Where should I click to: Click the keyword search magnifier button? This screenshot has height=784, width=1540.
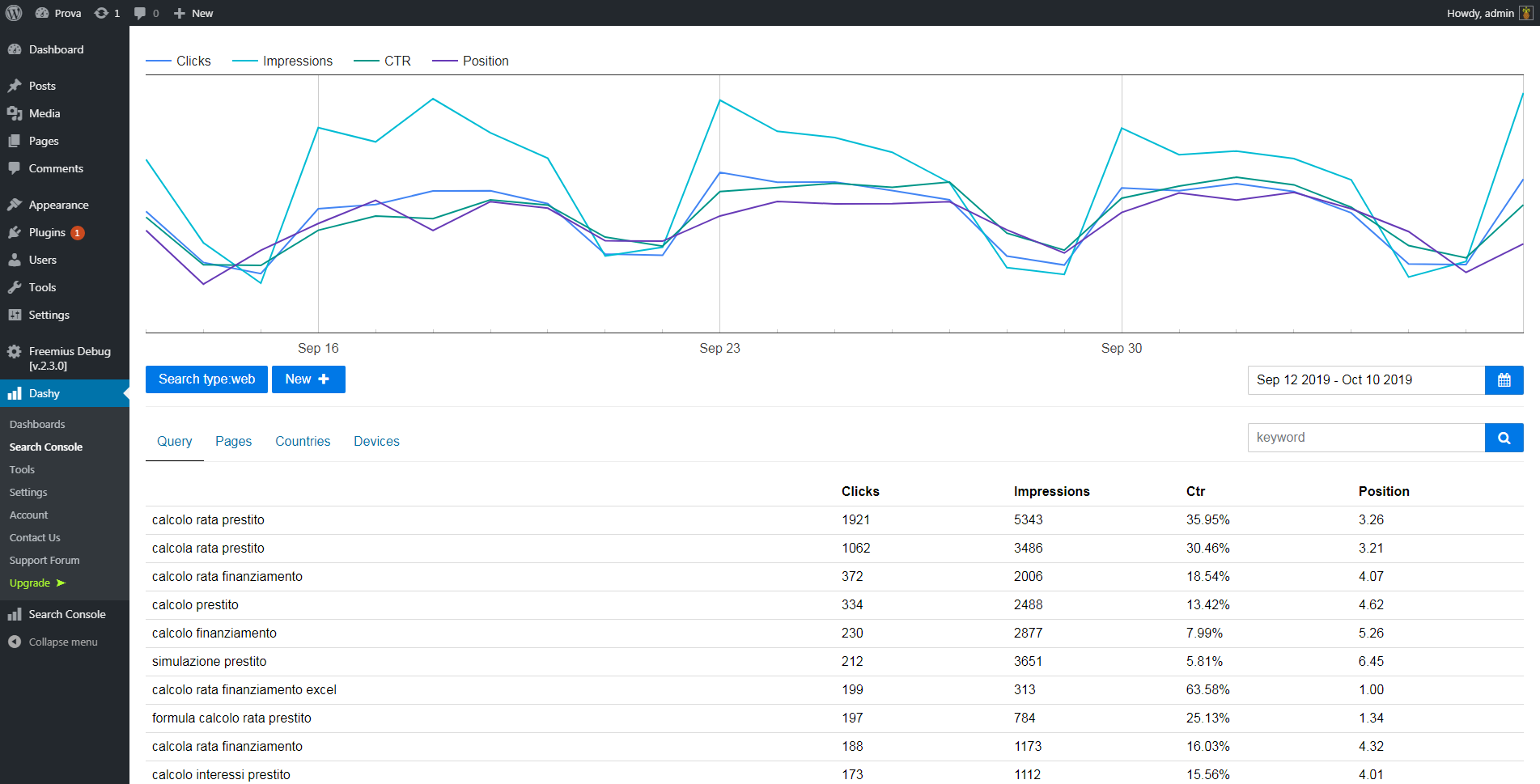[x=1504, y=438]
